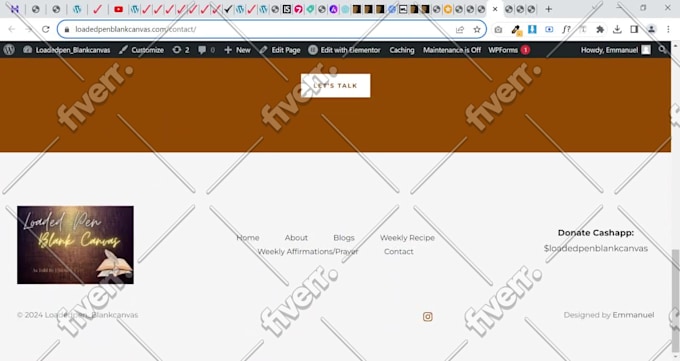This screenshot has height=361, width=680.
Task: Open the Extensions puzzle menu
Action: tap(600, 30)
